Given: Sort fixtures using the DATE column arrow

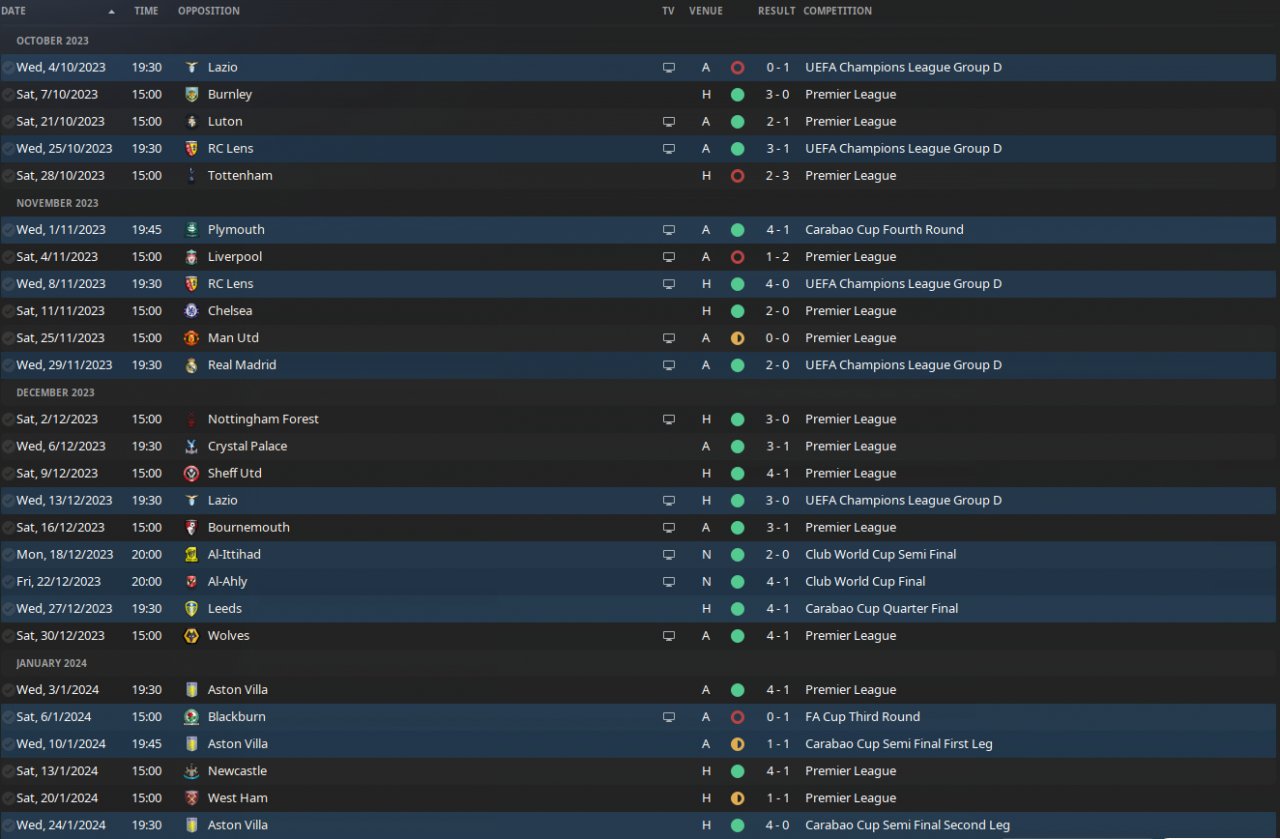Looking at the screenshot, I should coord(112,12).
